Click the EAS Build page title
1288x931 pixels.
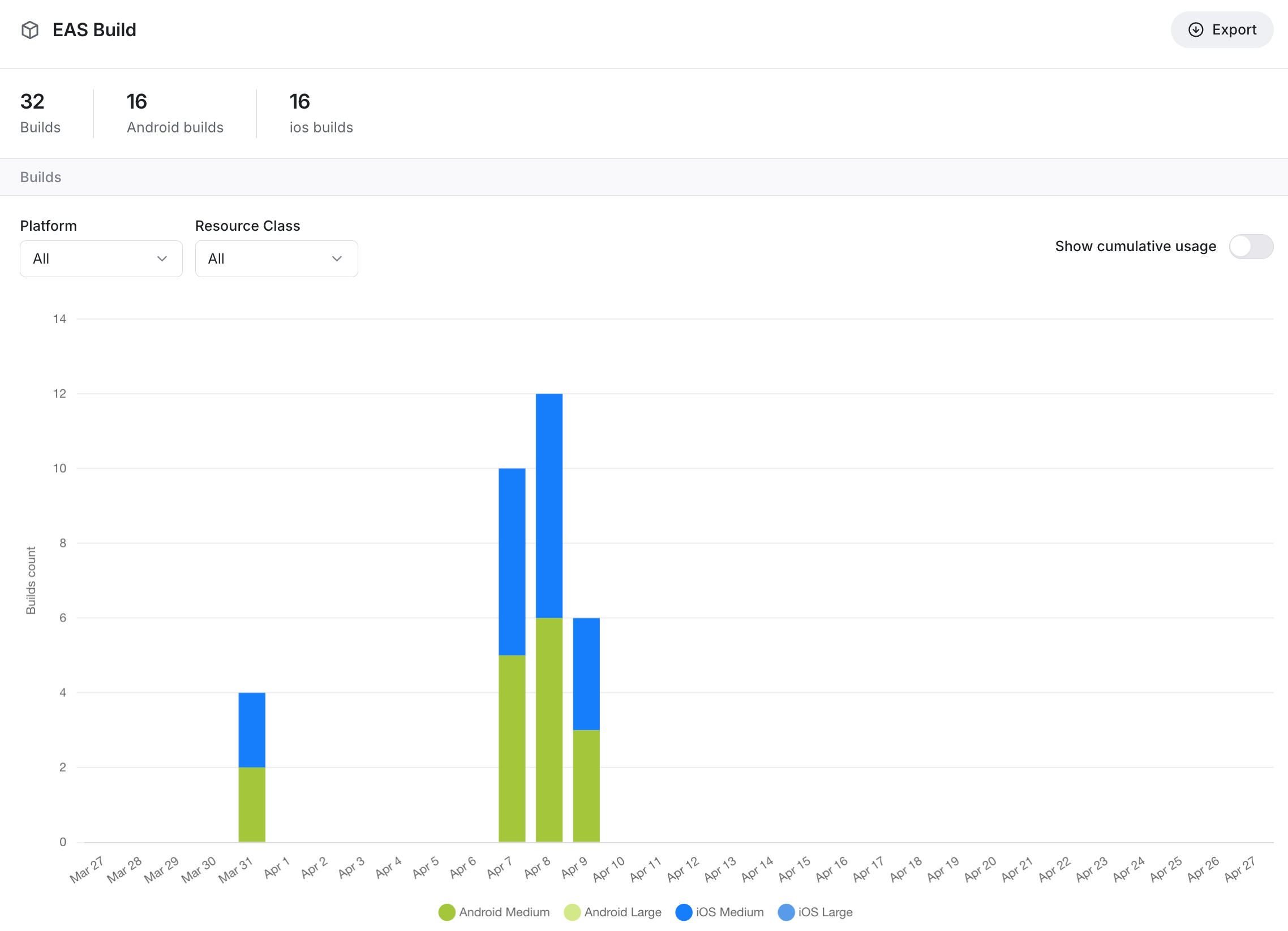[95, 29]
